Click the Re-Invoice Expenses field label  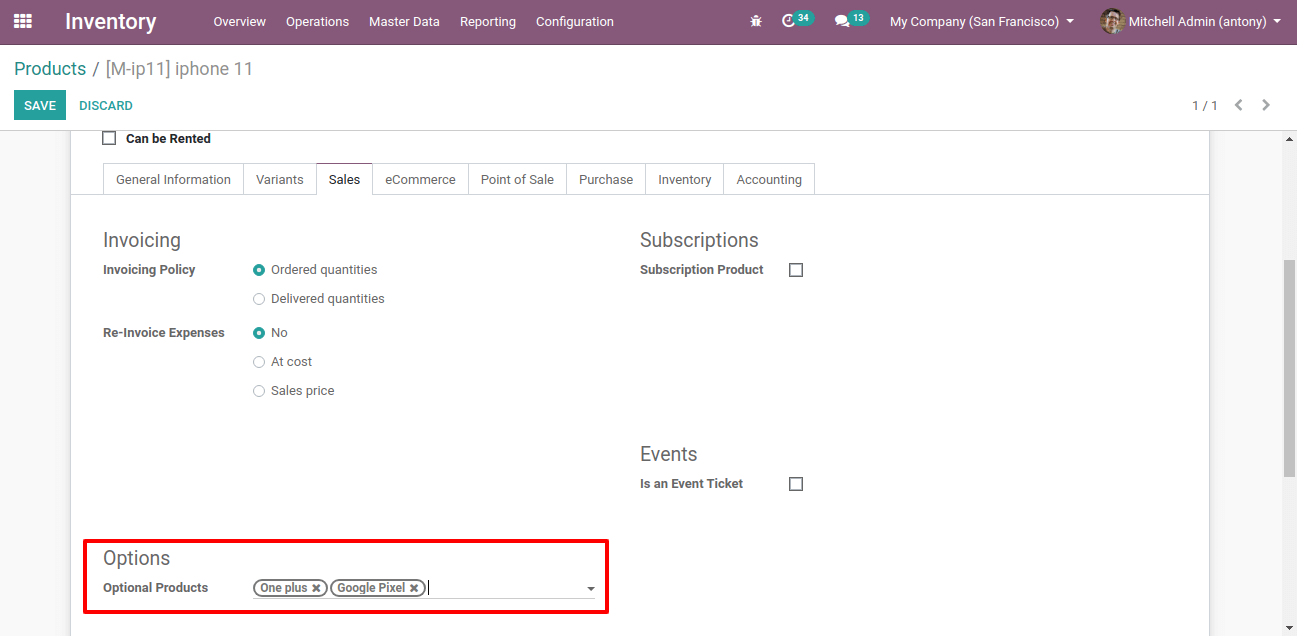164,333
